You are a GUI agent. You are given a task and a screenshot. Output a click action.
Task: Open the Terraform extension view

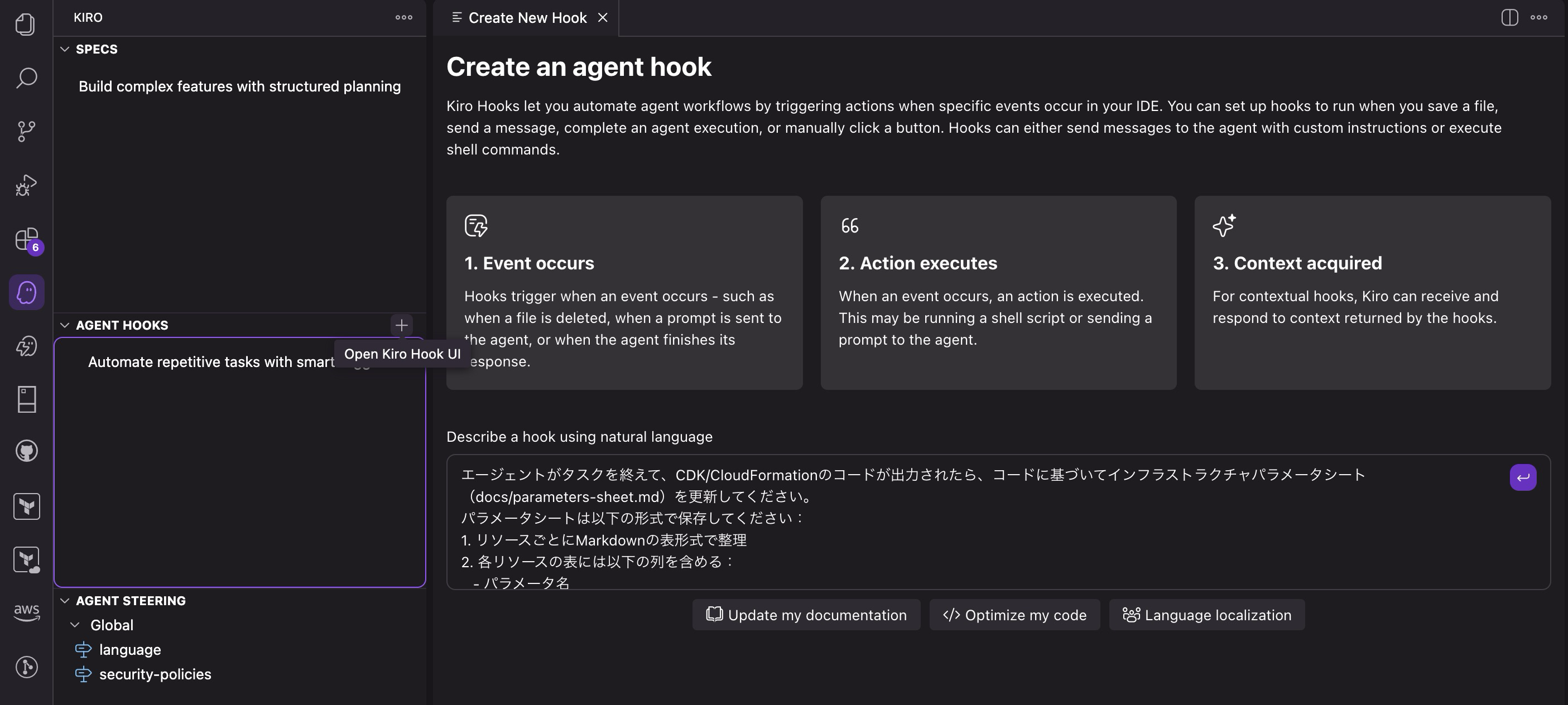pos(26,505)
